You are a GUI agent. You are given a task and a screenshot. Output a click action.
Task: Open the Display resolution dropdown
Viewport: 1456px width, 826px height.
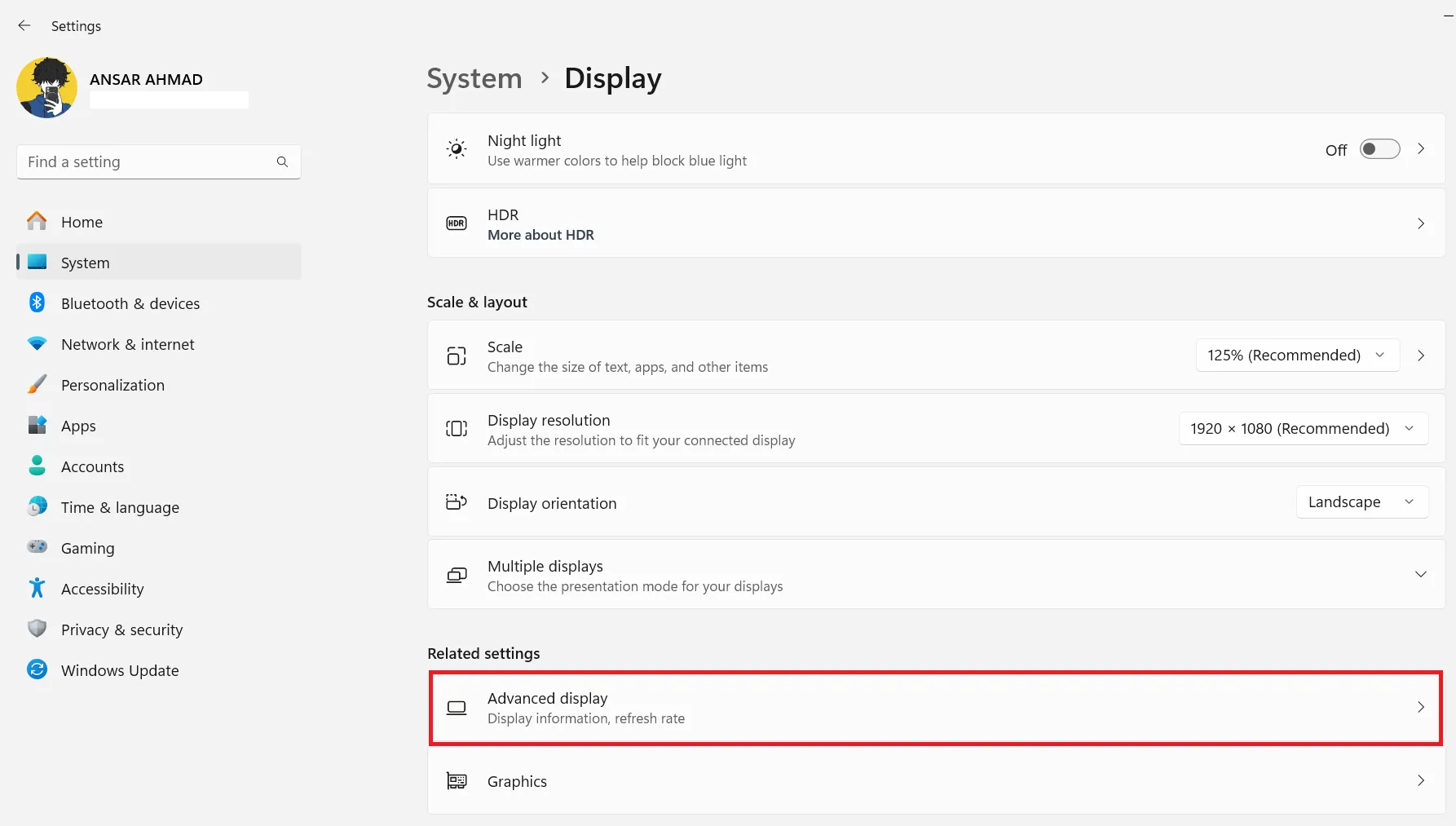(1302, 429)
